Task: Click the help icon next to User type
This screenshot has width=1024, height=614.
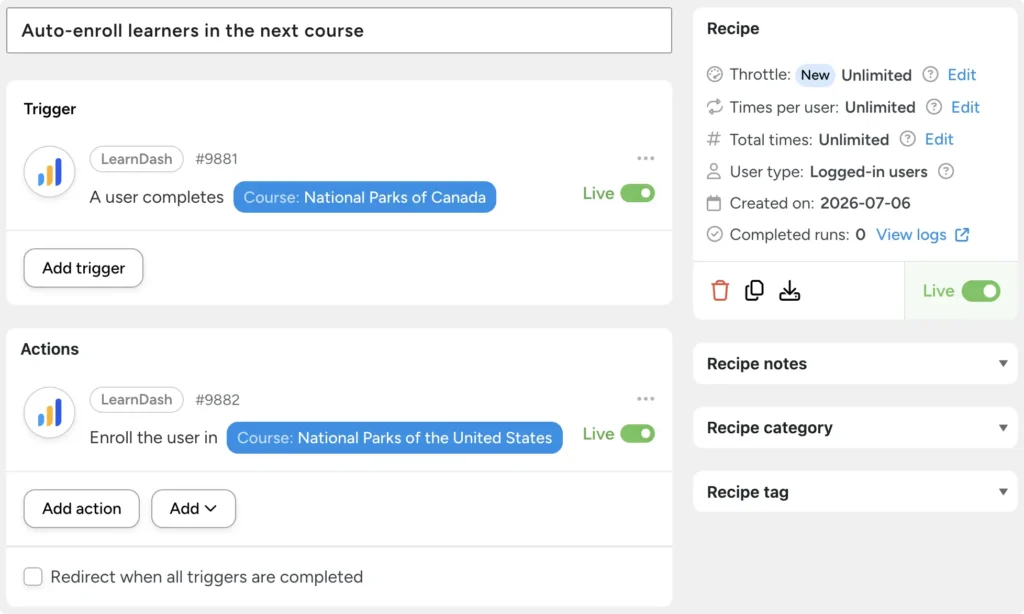Action: click(946, 171)
